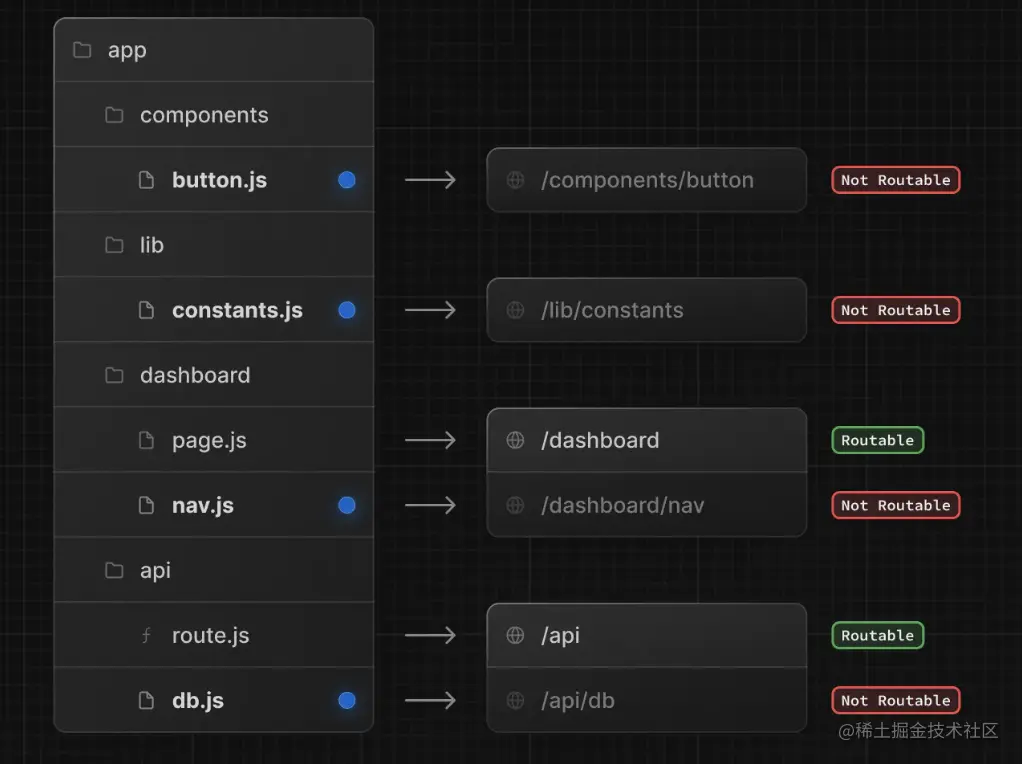Select the page.js file name
The image size is (1022, 764).
click(209, 441)
